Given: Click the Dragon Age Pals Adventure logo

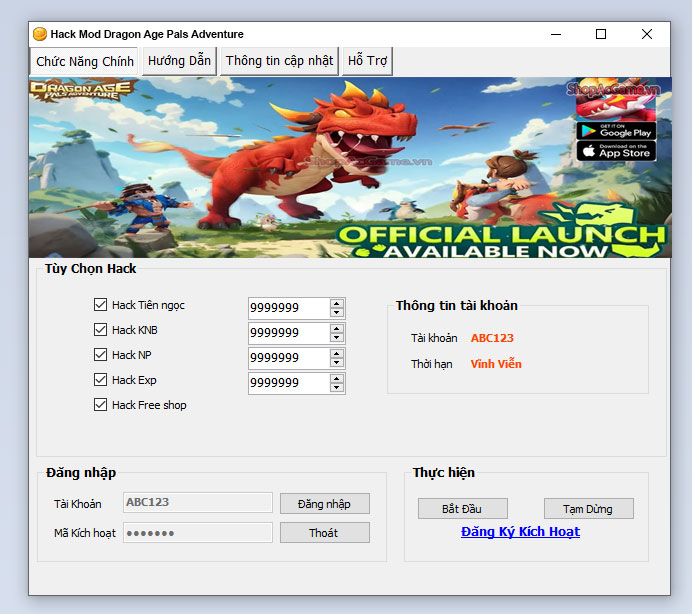Looking at the screenshot, I should coord(82,90).
